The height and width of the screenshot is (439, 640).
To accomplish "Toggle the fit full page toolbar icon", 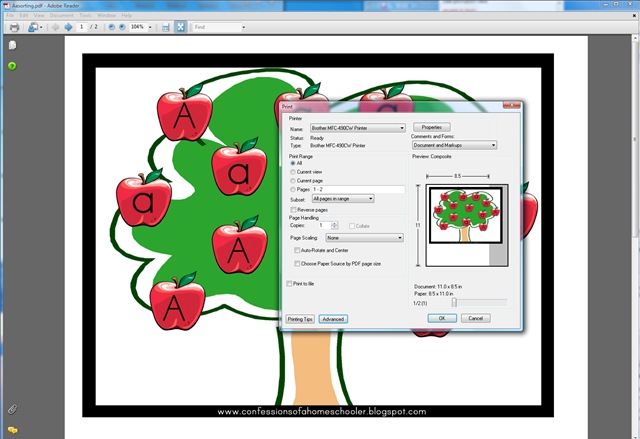I will (x=180, y=27).
